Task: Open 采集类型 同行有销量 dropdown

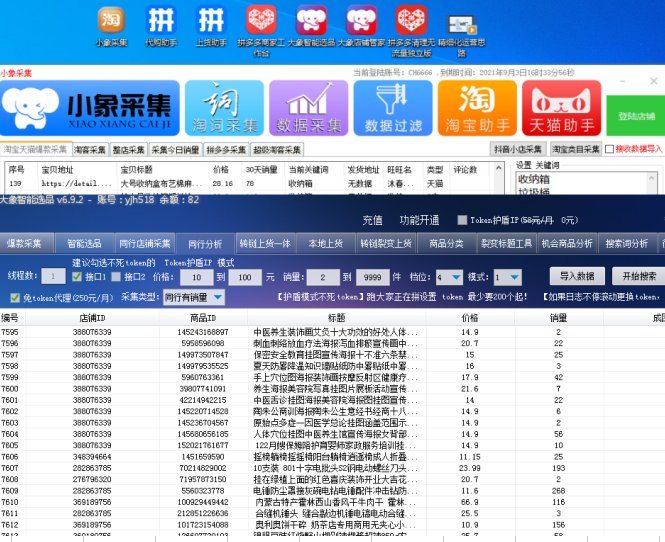Action: click(194, 297)
